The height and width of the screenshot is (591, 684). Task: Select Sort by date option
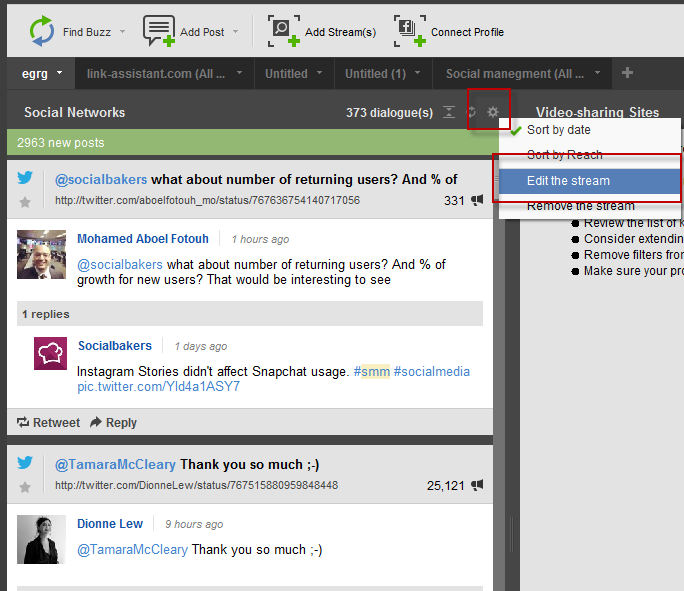pos(590,130)
